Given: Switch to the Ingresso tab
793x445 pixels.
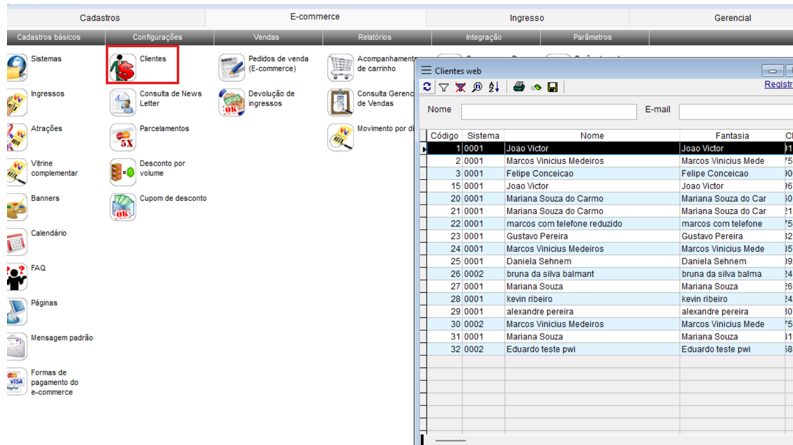Looking at the screenshot, I should (x=527, y=18).
